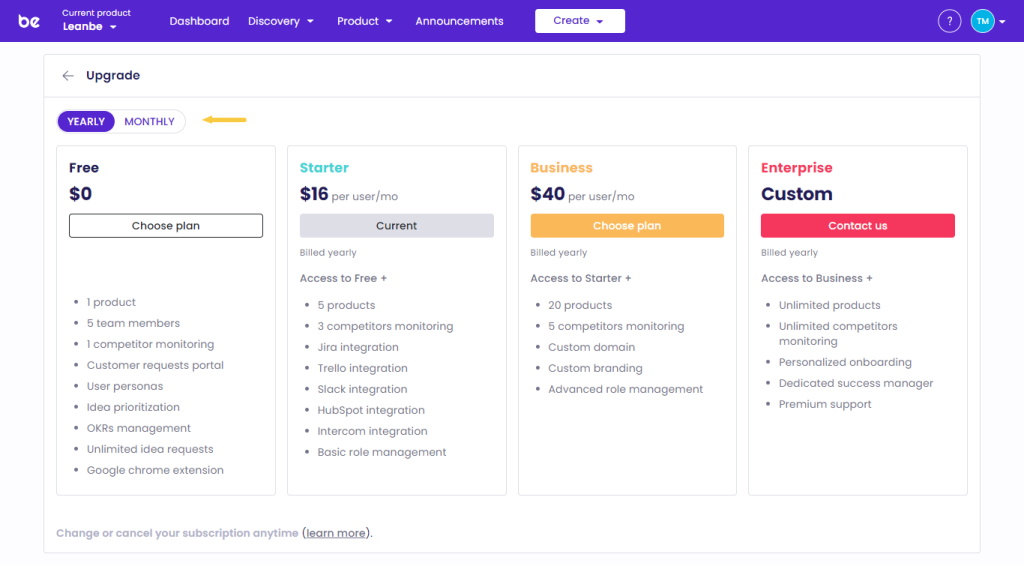Open the 'learn more' subscription link

click(336, 533)
